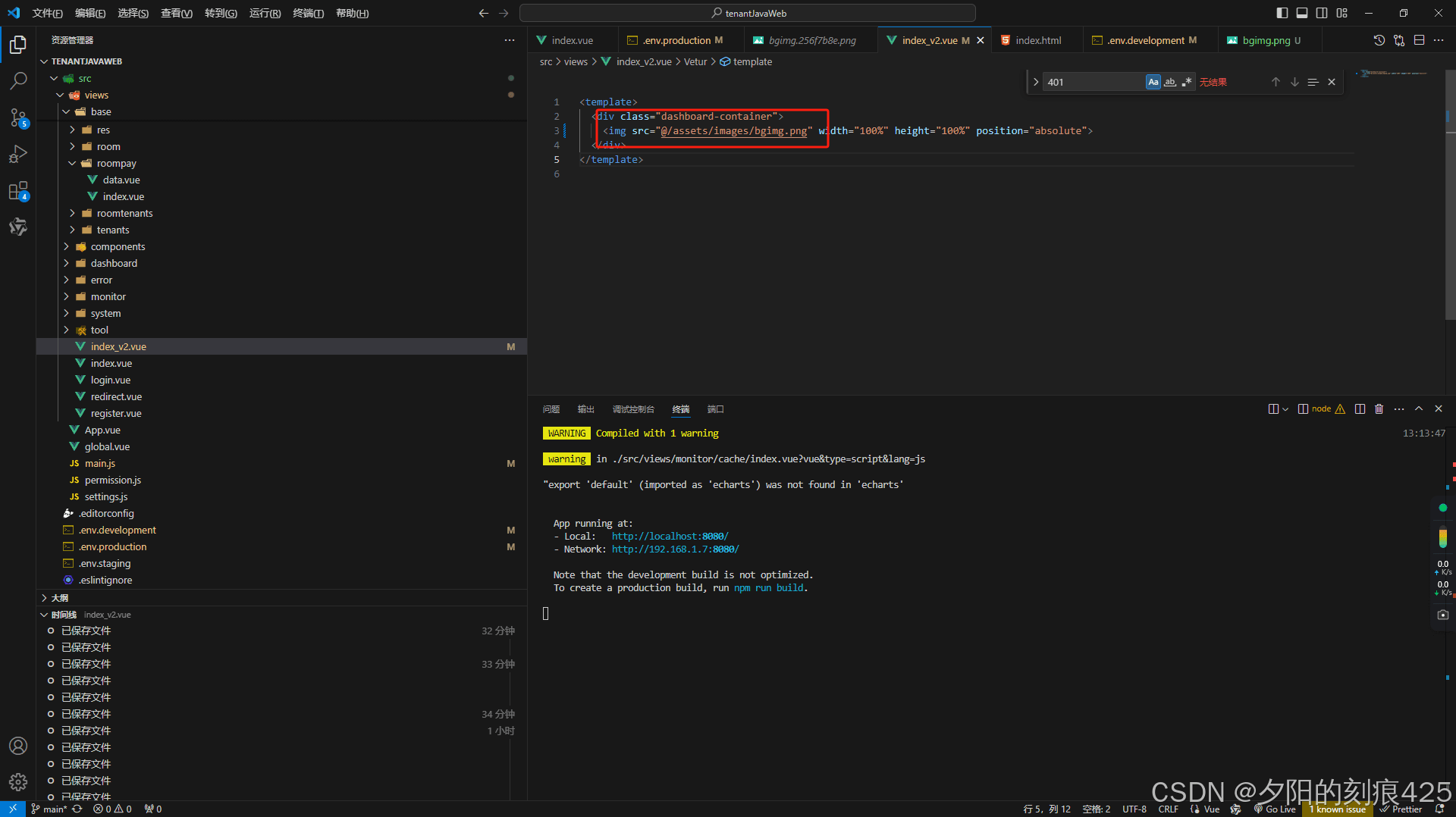Open the 终端 menu in menu bar
This screenshot has height=817, width=1456.
pos(308,13)
